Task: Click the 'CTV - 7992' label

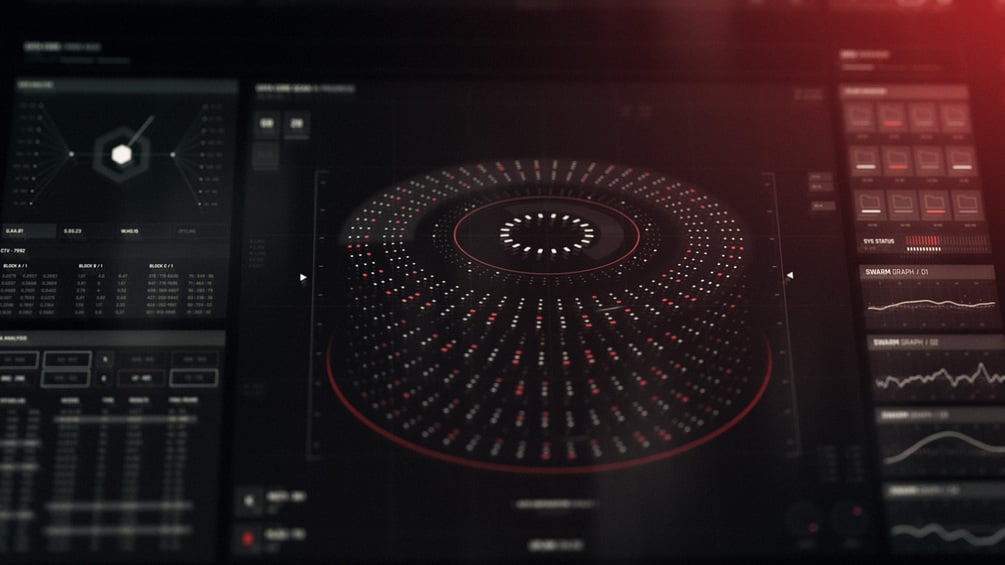Action: tap(13, 251)
